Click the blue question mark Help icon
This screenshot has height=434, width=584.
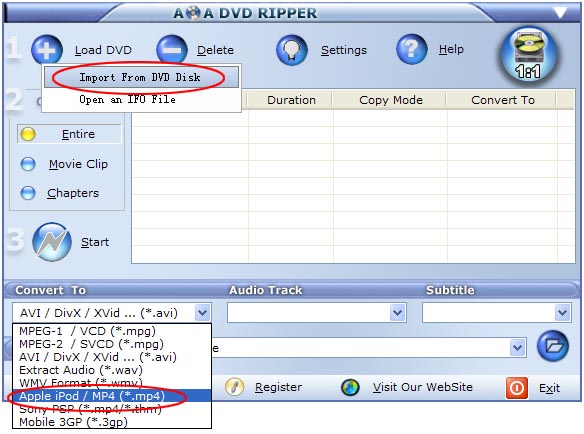(x=412, y=49)
